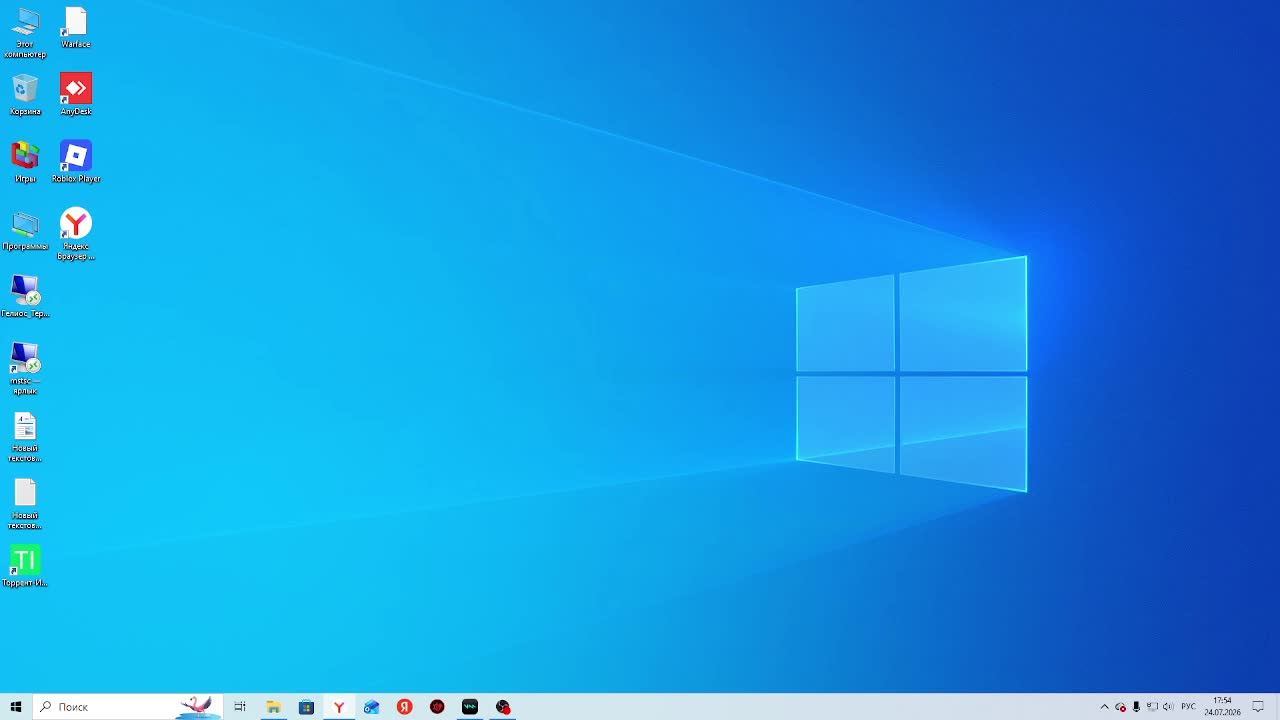Select the green Торрент И... shortcut
Screen dimensions: 1280x720
[25, 566]
